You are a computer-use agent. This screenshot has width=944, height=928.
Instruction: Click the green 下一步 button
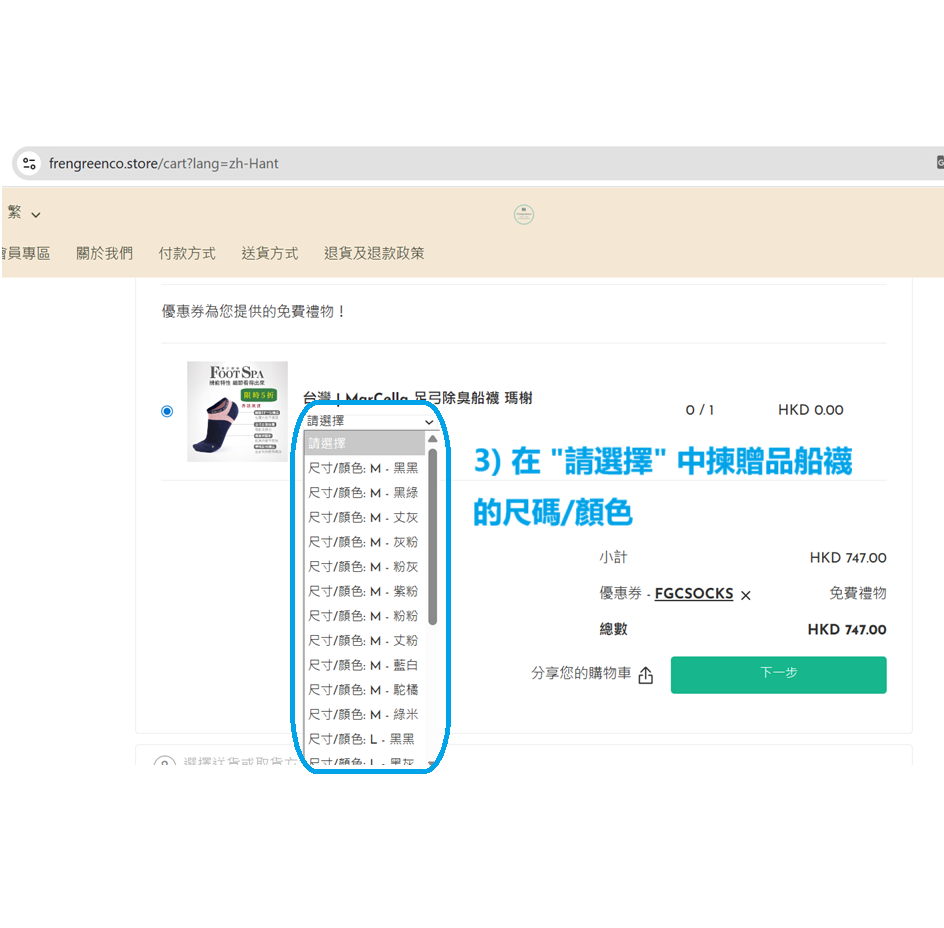(778, 674)
